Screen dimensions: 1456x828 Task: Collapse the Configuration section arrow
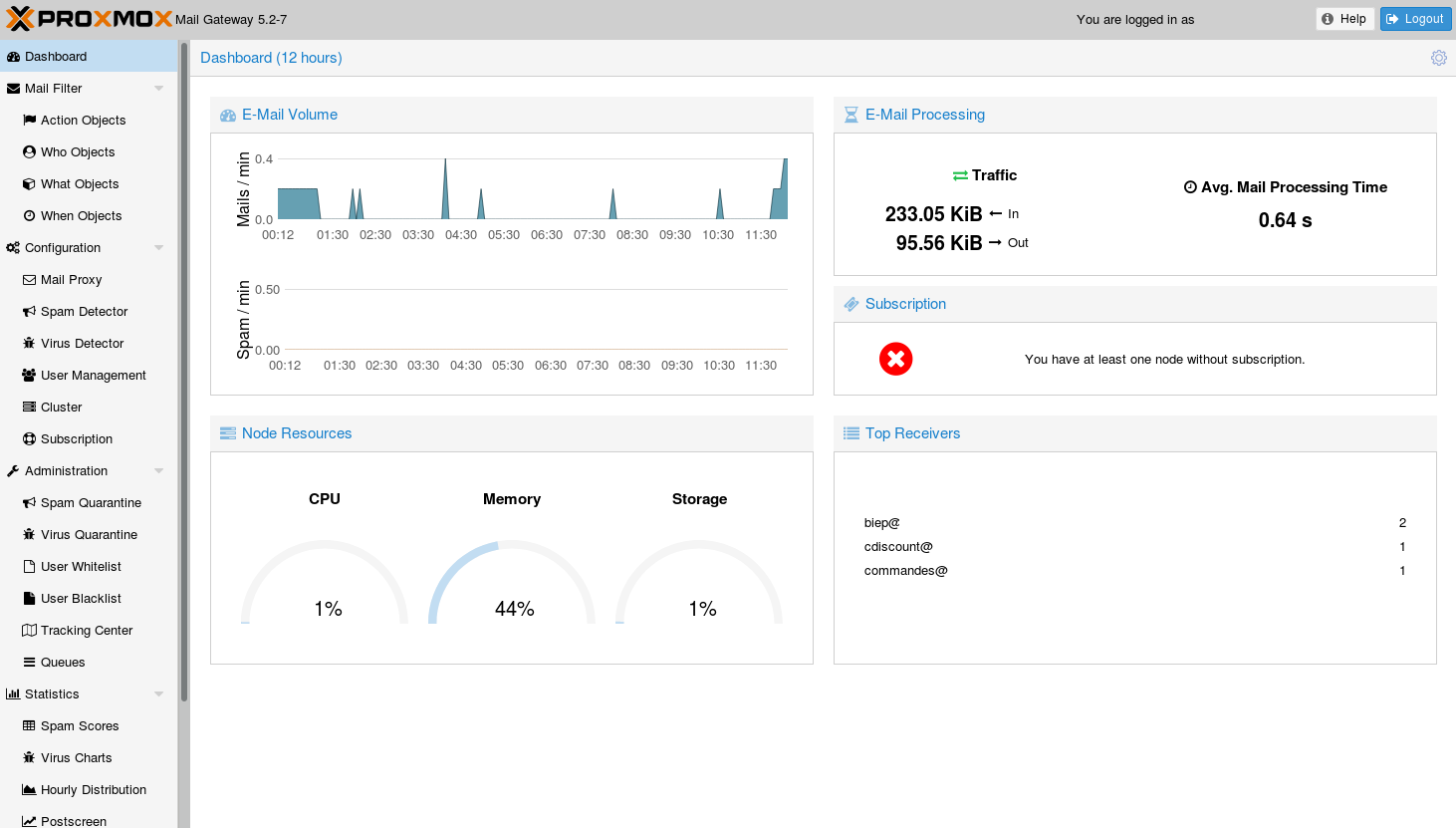158,248
